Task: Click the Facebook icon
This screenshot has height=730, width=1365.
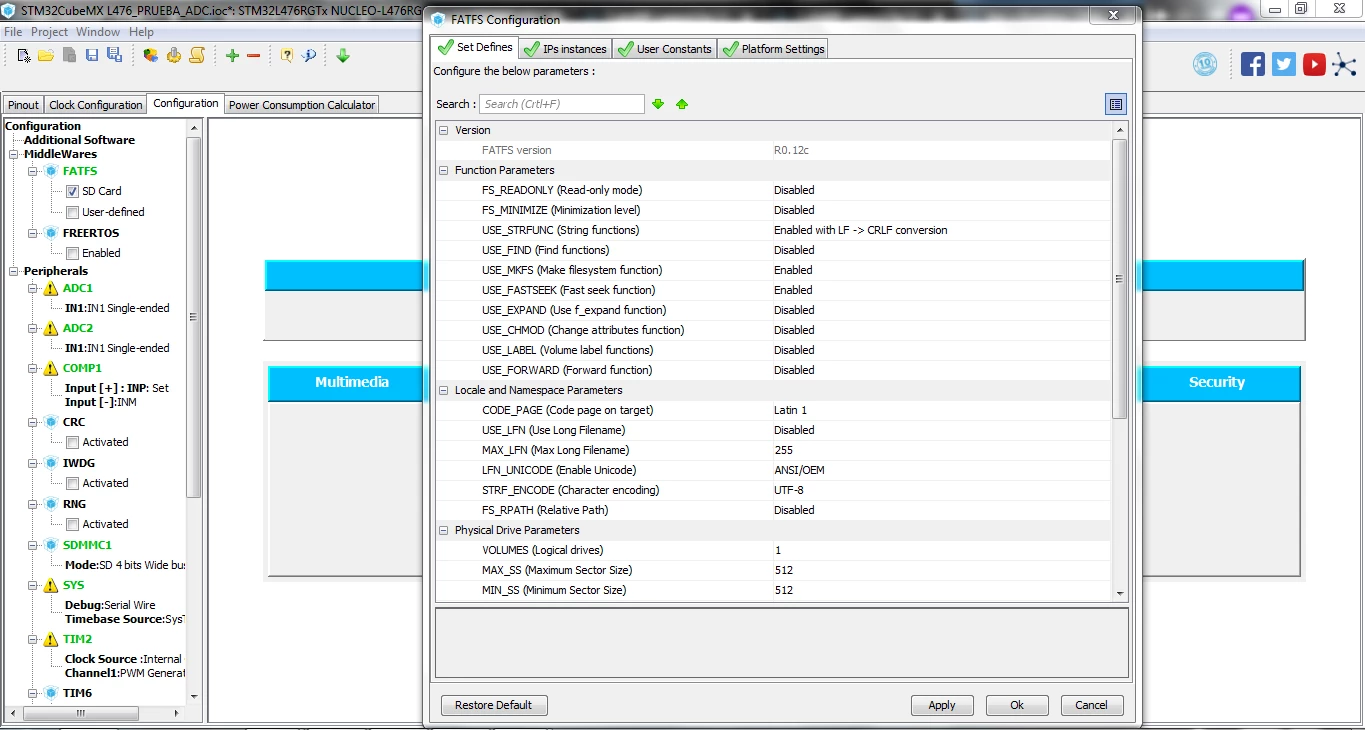Action: point(1253,64)
